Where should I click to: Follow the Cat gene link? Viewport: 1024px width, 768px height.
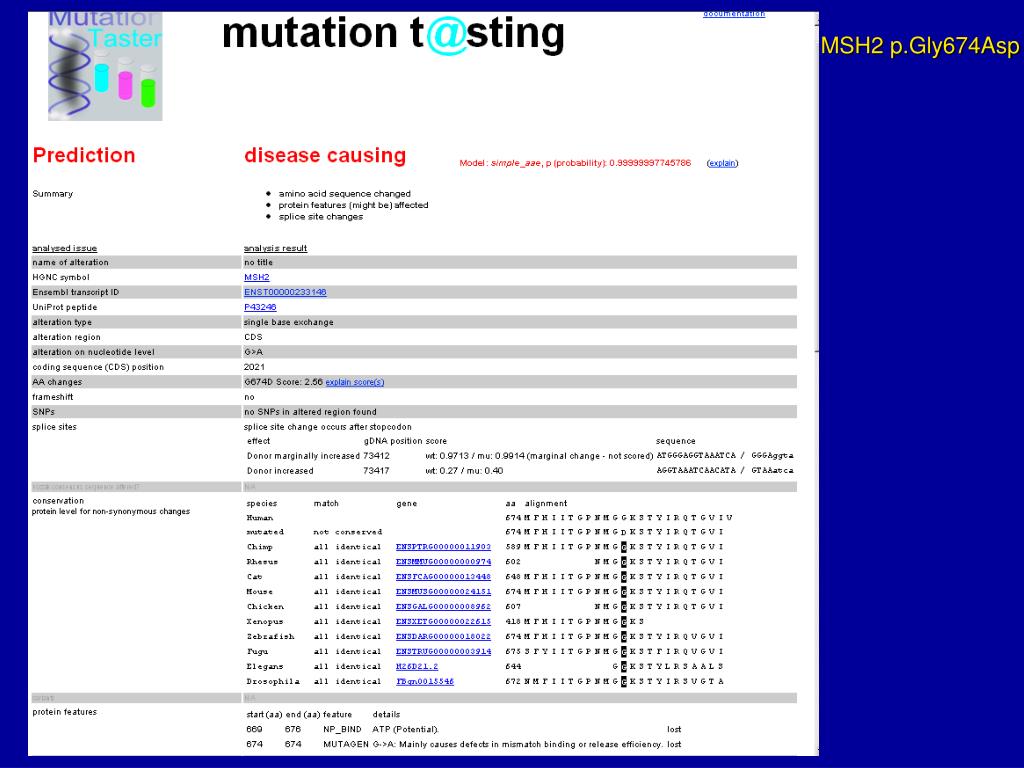(x=443, y=577)
